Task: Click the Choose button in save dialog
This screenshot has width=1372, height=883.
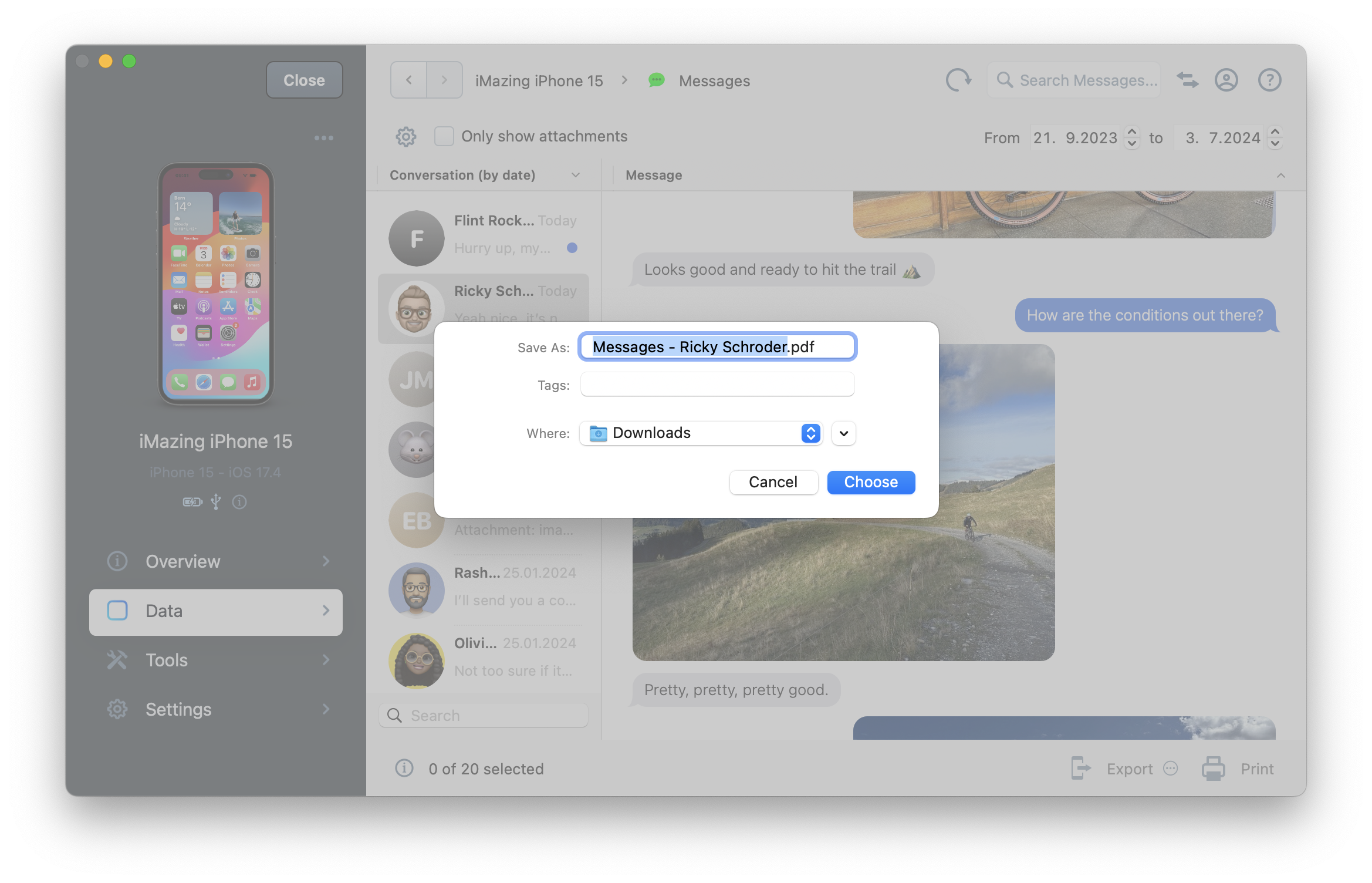Action: click(871, 482)
